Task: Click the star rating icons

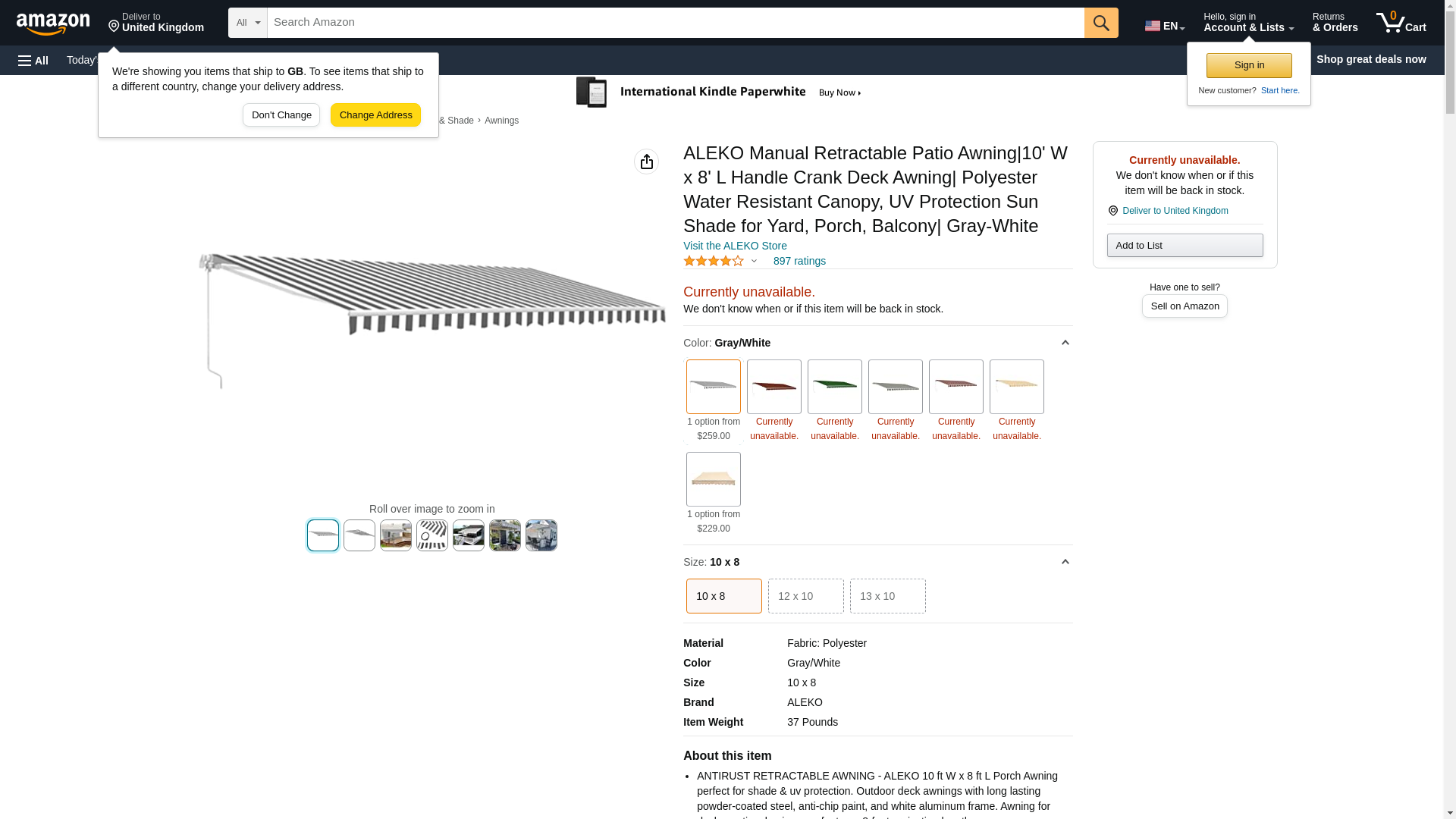Action: click(x=714, y=261)
